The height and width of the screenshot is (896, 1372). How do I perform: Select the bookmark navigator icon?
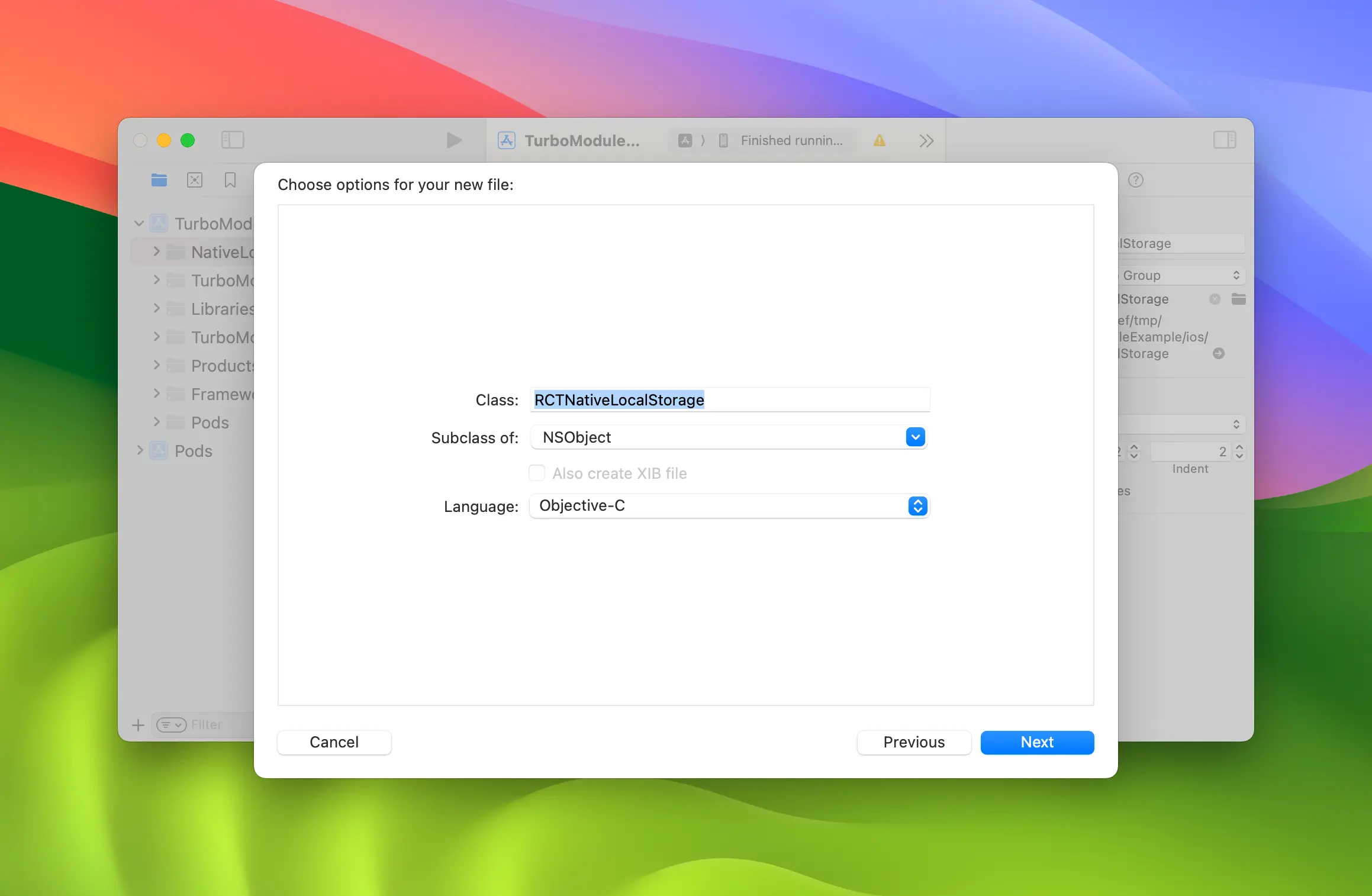230,181
